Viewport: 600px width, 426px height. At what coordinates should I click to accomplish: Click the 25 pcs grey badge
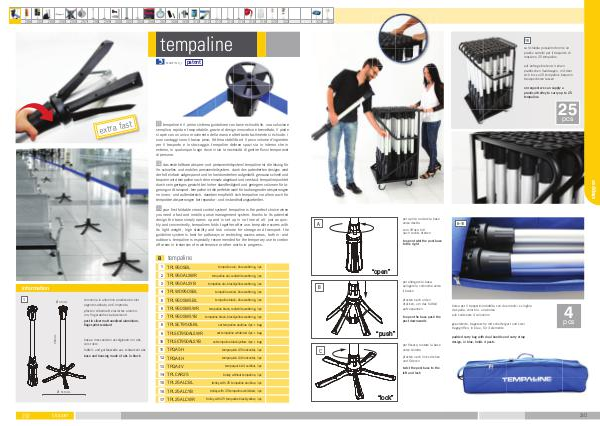(567, 113)
